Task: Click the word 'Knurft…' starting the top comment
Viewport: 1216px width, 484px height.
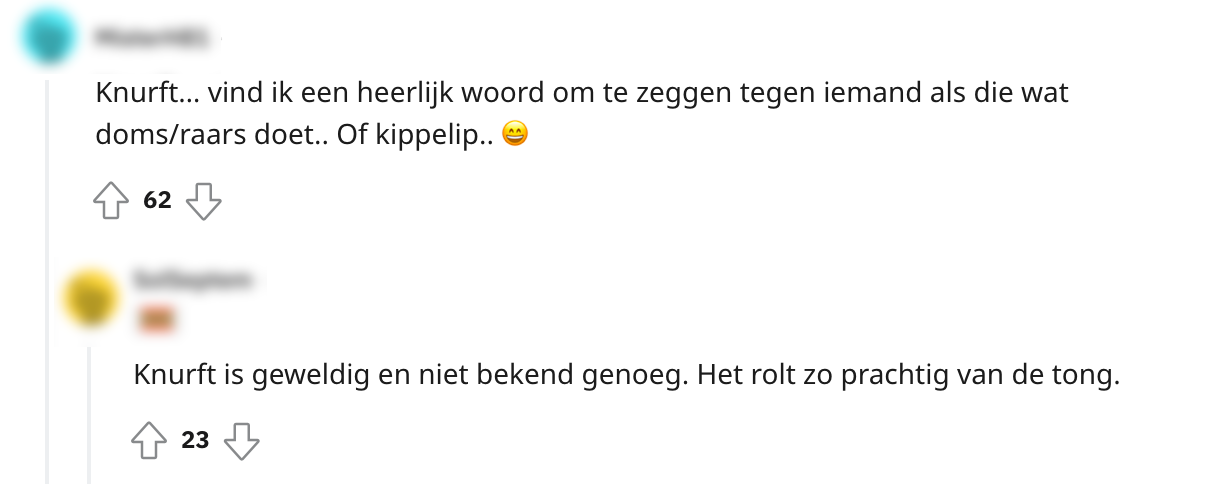Action: coord(143,94)
